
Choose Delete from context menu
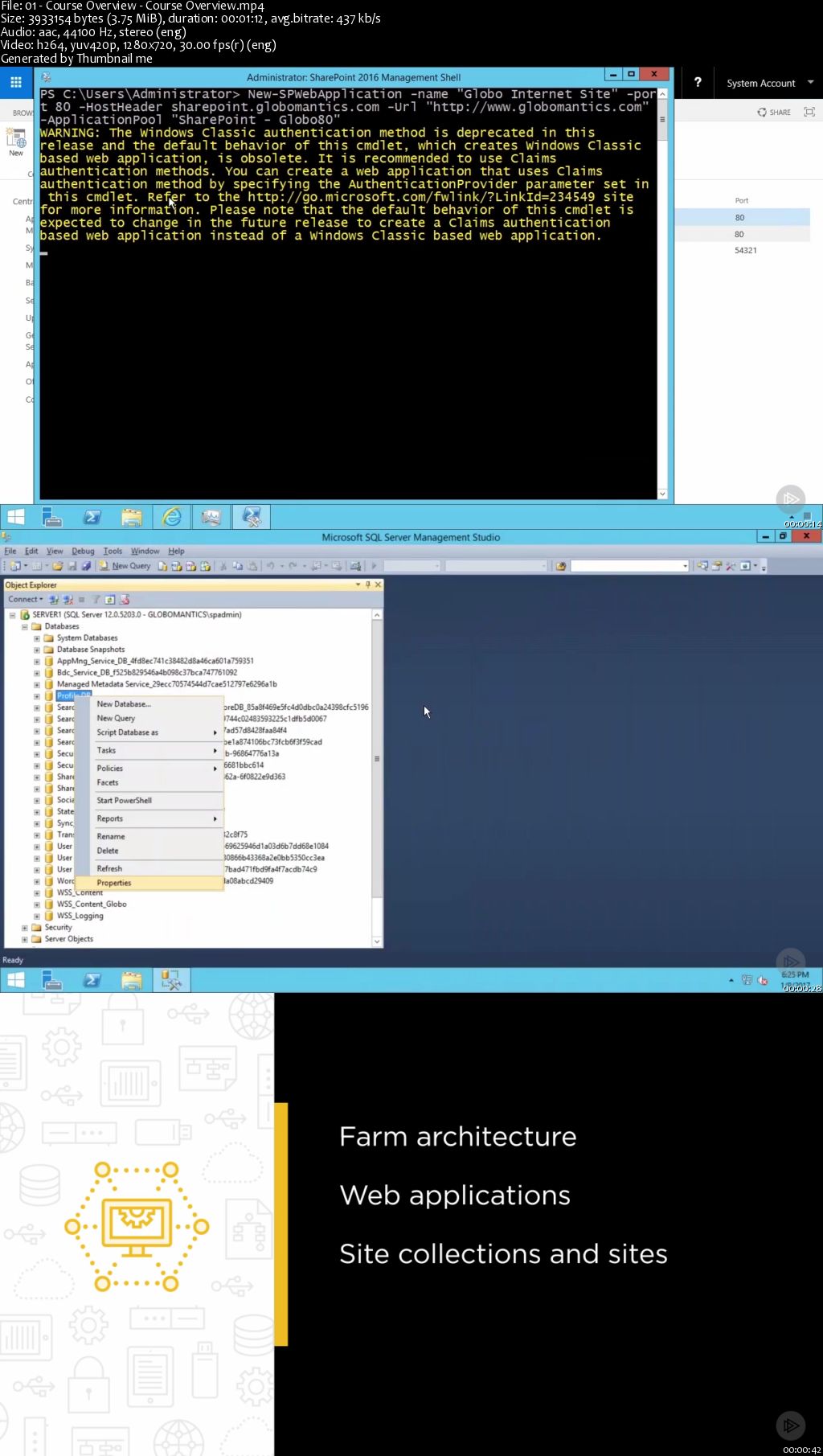[x=150, y=851]
